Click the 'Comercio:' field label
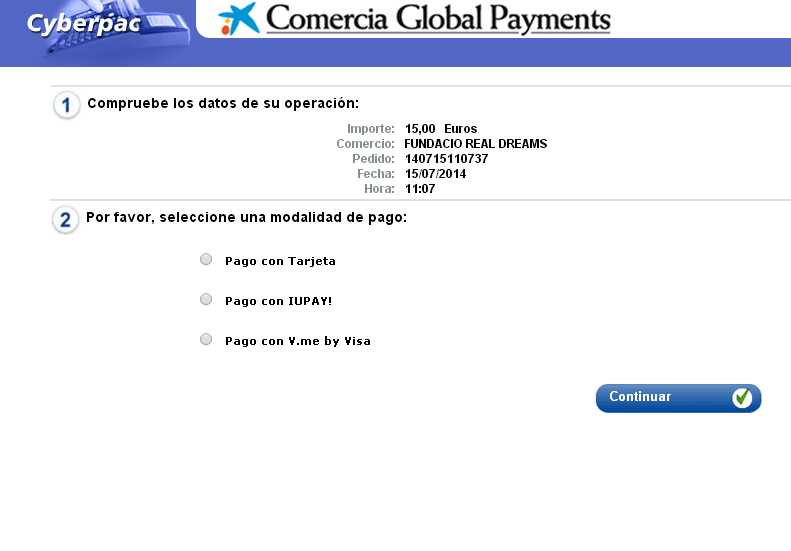 (366, 144)
